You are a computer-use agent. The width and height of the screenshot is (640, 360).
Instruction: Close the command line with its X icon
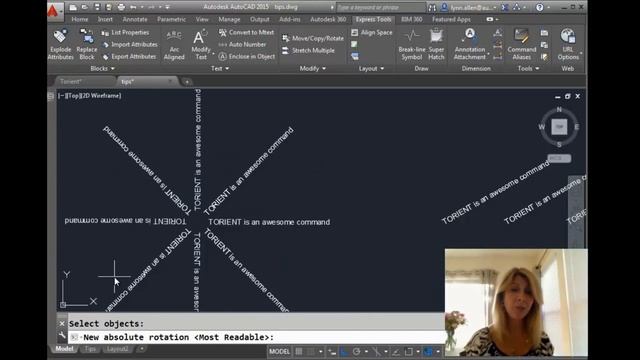click(62, 323)
